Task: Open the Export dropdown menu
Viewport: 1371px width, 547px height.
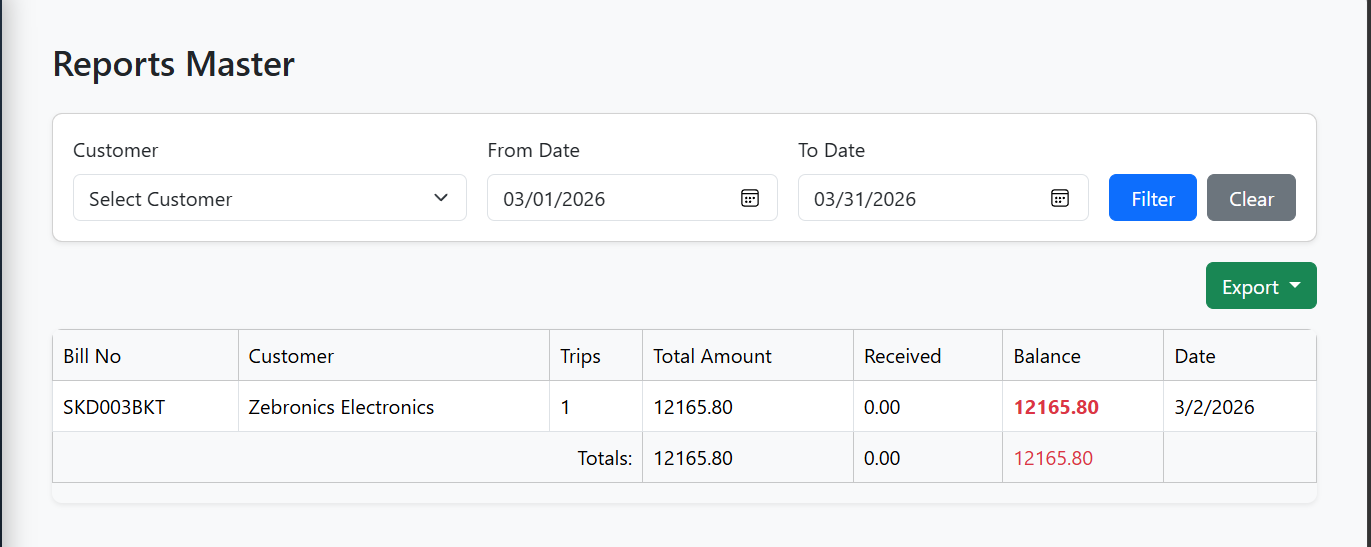Action: (1261, 286)
